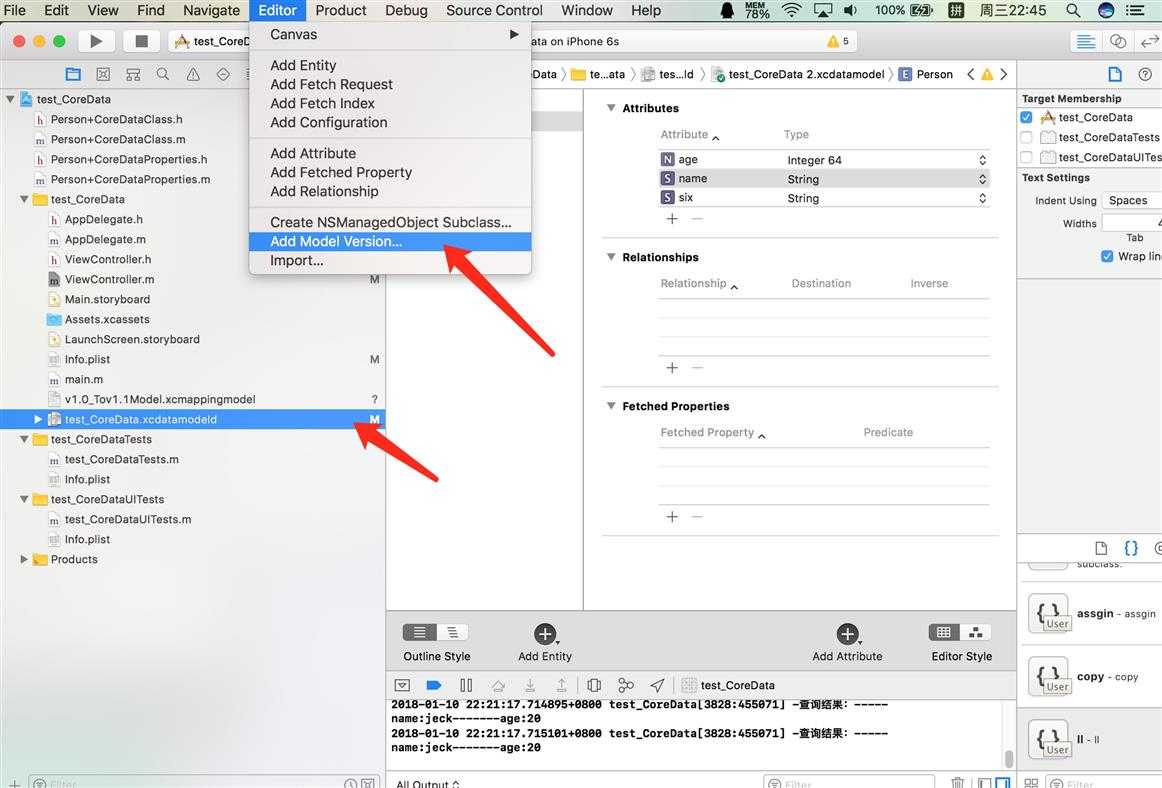Click the Add Attribute plus button

coord(847,634)
